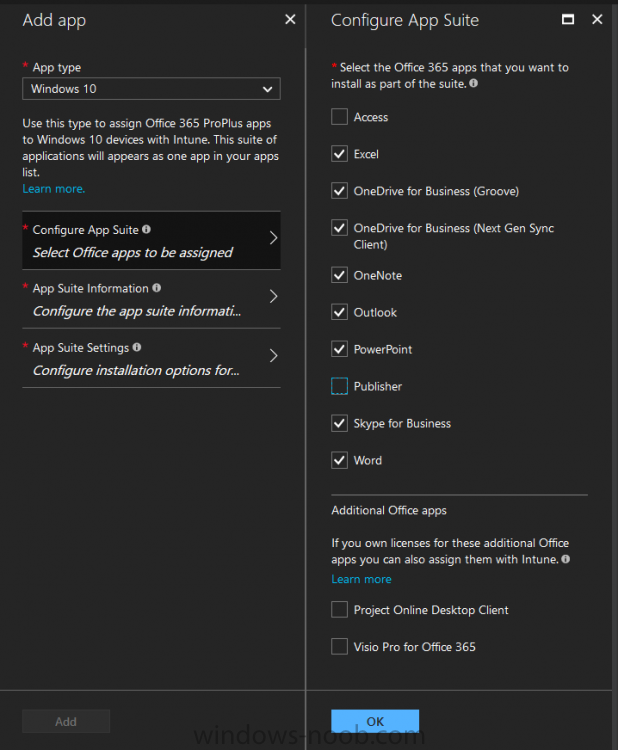618x750 pixels.
Task: Click the 'App type' field label
Action: [56, 67]
